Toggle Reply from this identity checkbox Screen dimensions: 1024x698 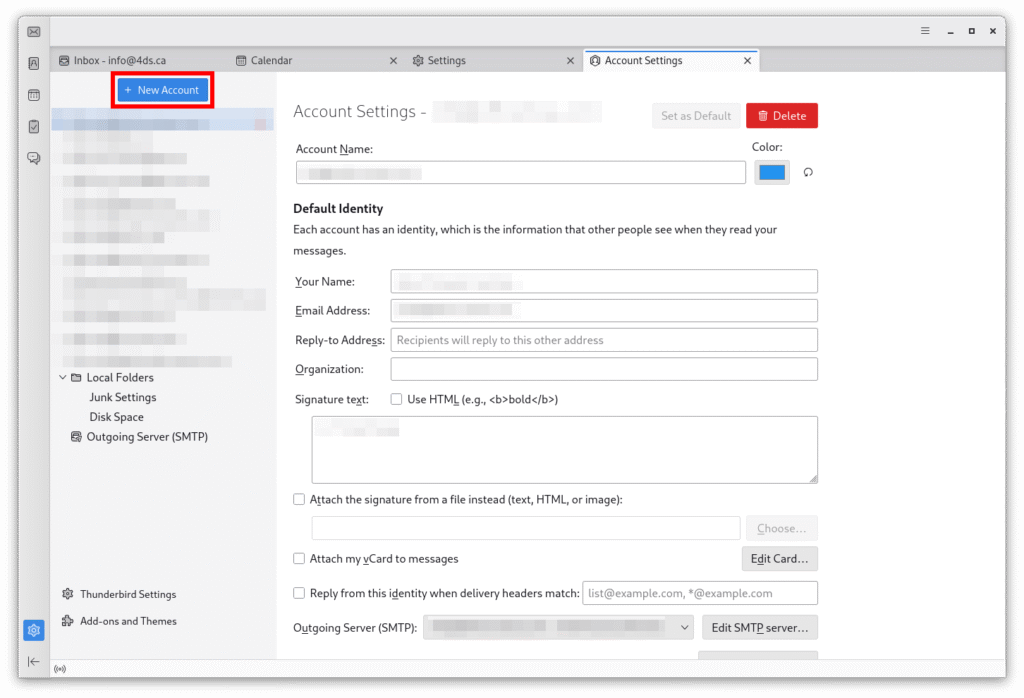click(x=299, y=593)
